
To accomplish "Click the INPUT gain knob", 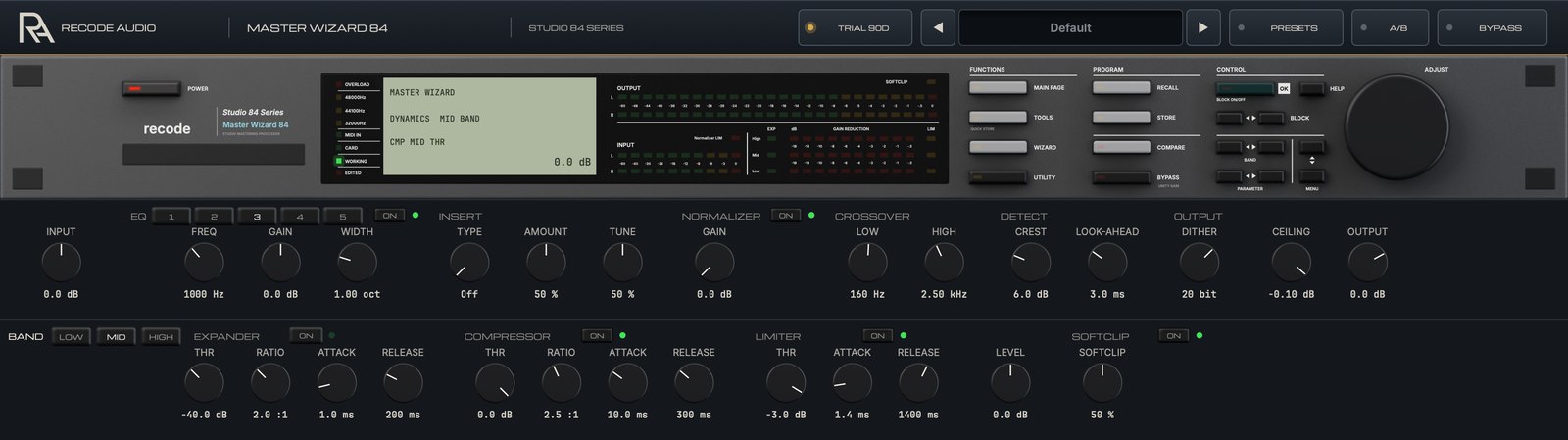I will [x=61, y=263].
